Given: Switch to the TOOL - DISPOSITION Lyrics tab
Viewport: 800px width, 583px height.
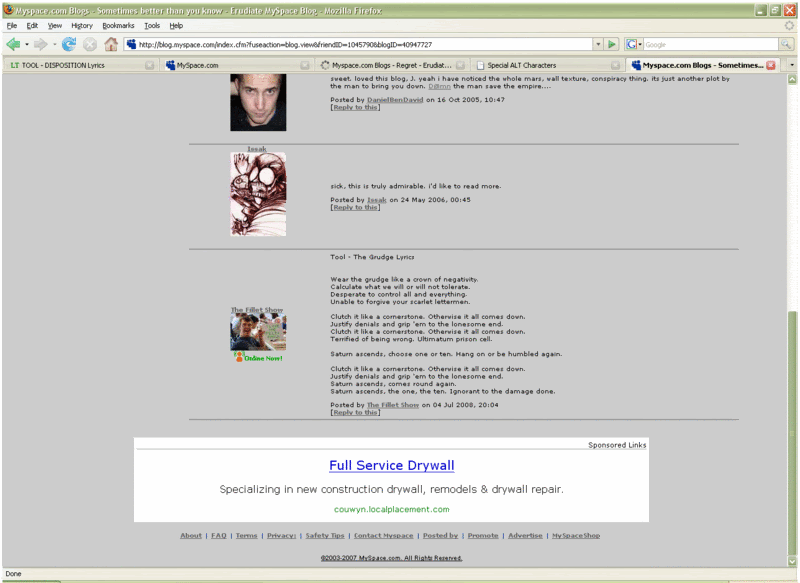Looking at the screenshot, I should [x=80, y=65].
